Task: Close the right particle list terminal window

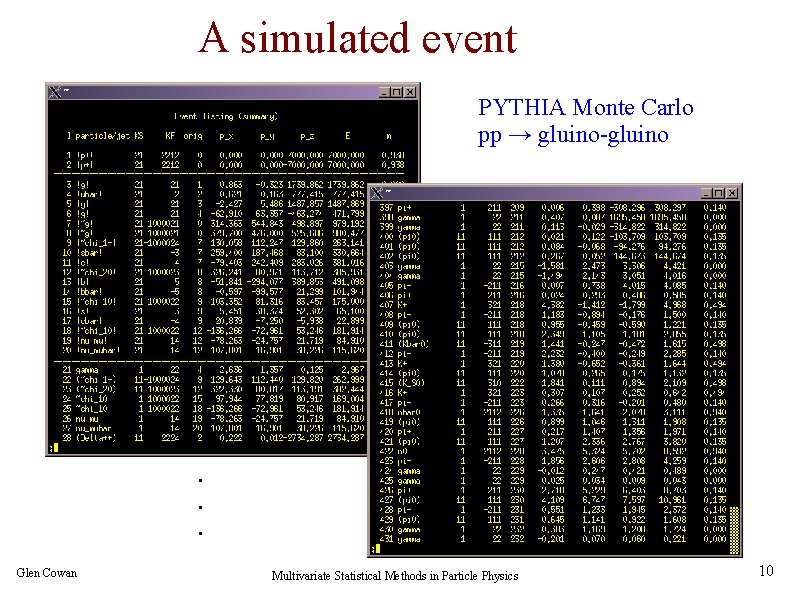Action: pos(732,193)
